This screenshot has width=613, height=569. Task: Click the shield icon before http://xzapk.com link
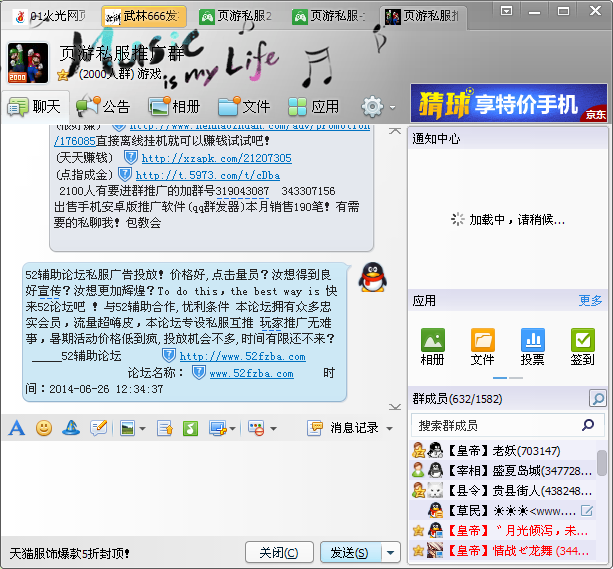(131, 158)
